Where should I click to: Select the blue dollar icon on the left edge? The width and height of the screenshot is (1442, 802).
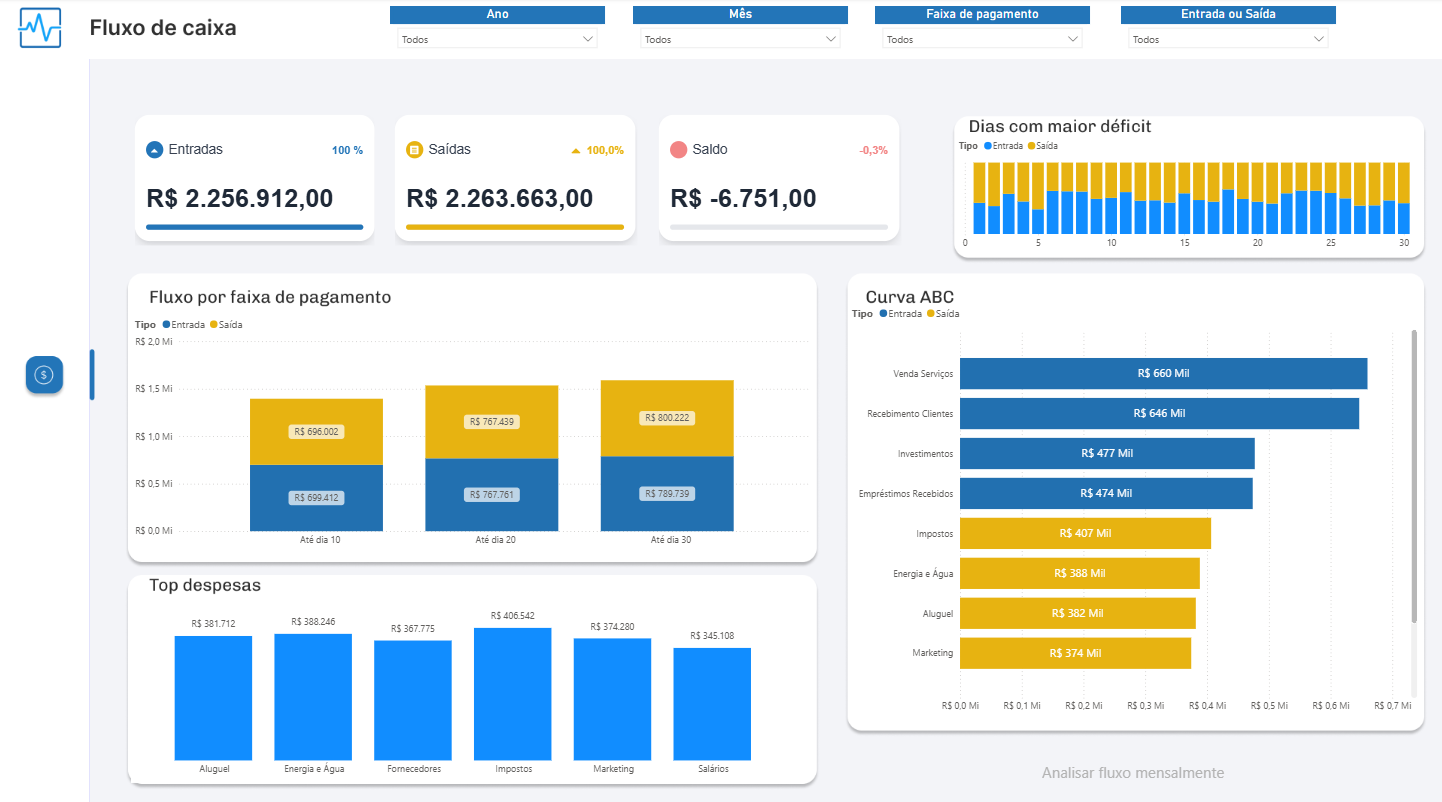(x=43, y=375)
